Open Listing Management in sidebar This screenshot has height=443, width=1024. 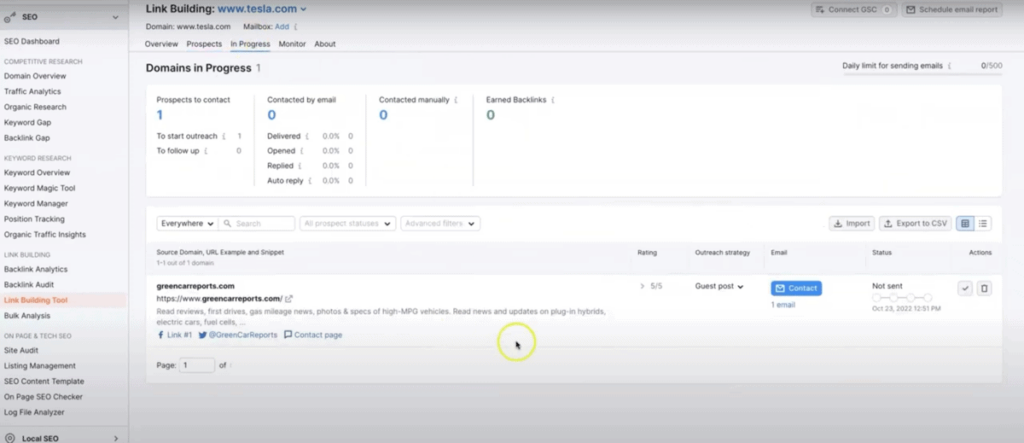pyautogui.click(x=40, y=366)
